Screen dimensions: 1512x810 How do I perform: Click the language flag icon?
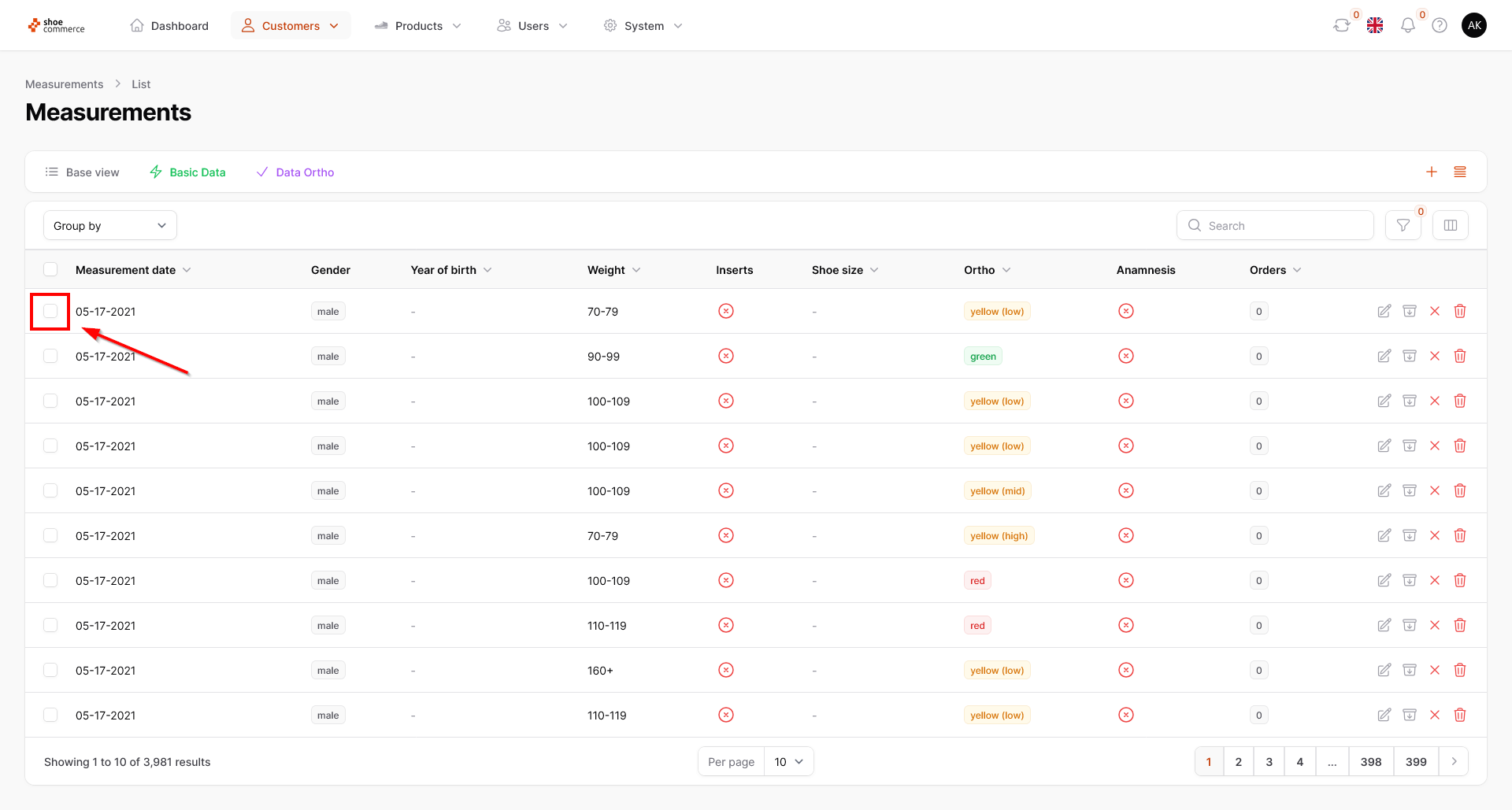tap(1375, 26)
